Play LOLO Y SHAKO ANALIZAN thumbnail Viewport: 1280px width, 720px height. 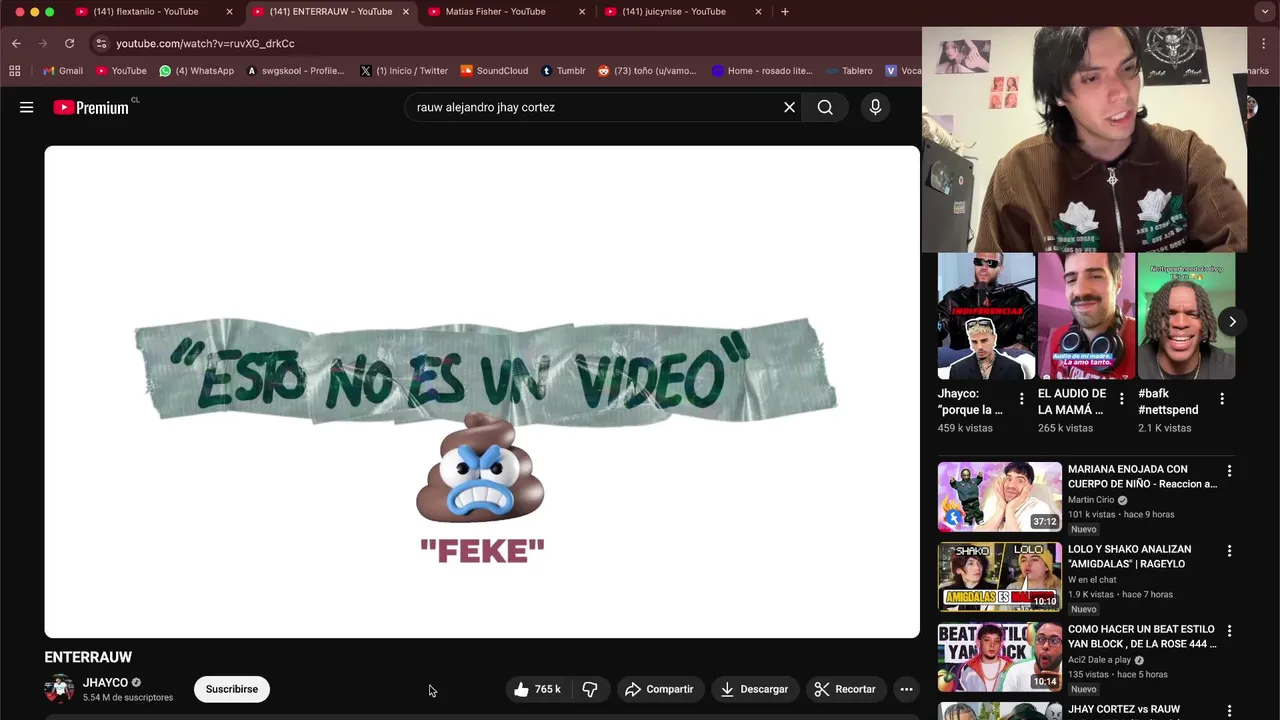click(999, 576)
